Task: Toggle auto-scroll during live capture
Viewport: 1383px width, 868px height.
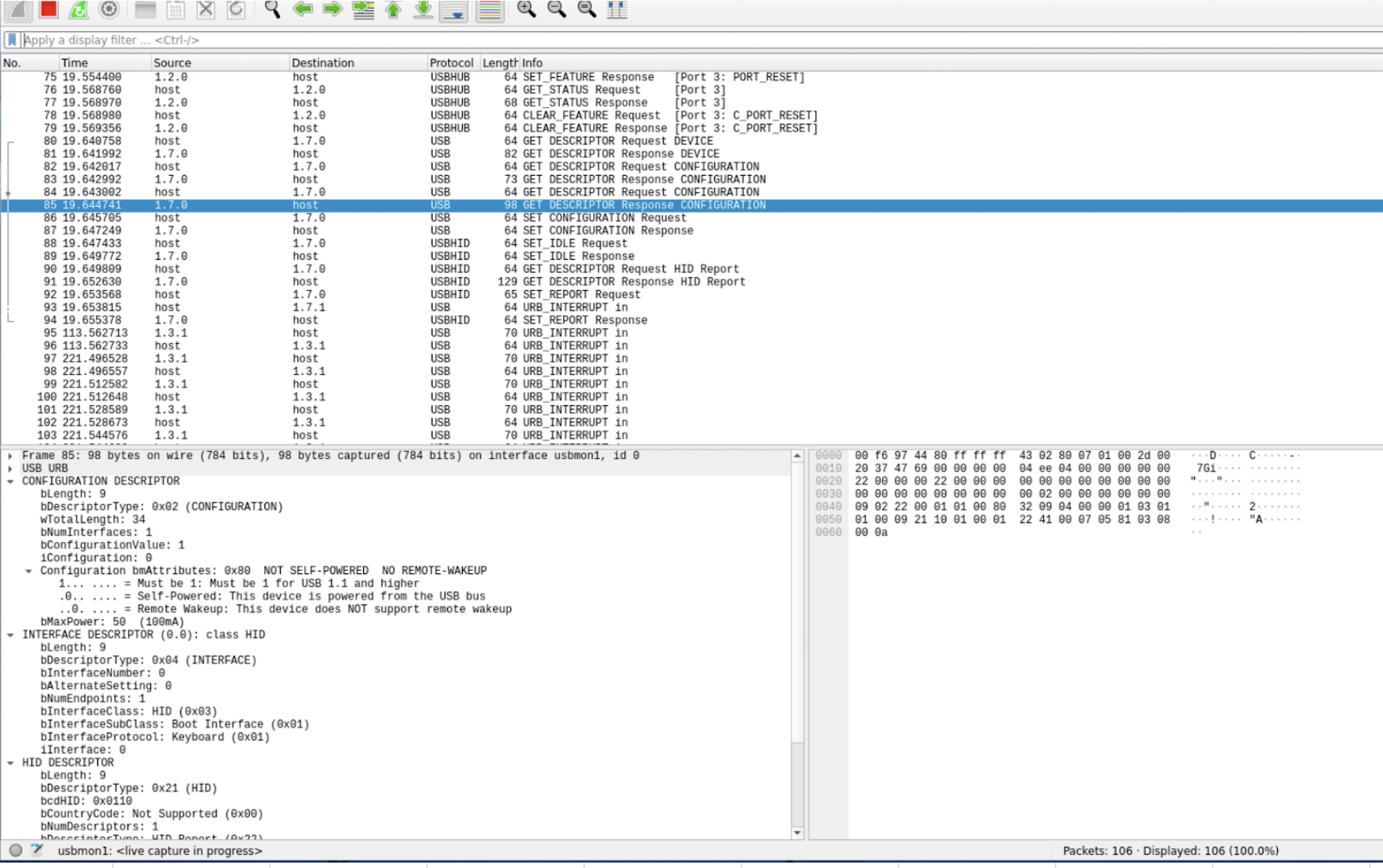Action: [453, 10]
